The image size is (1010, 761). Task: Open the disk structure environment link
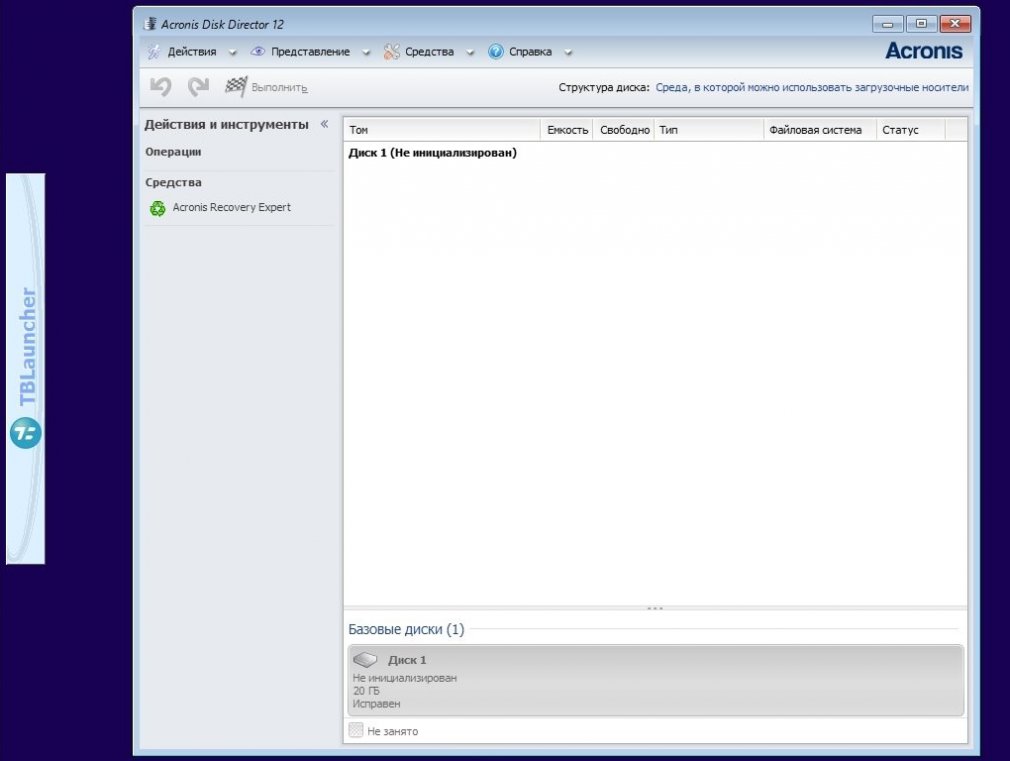tap(812, 88)
